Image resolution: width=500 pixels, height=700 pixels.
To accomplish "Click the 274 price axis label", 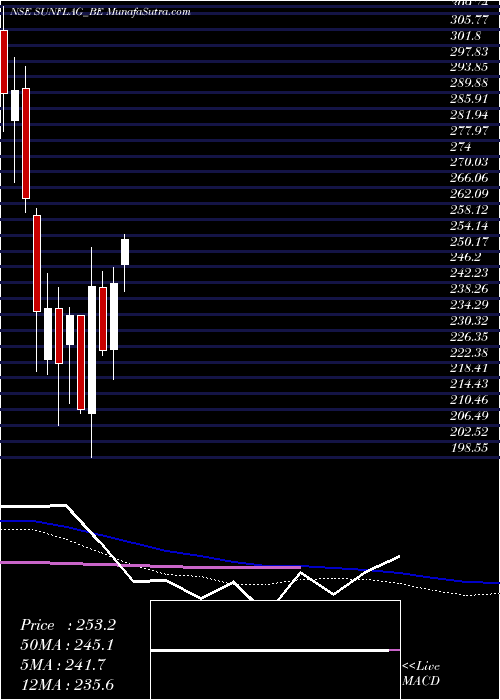I will [x=461, y=147].
